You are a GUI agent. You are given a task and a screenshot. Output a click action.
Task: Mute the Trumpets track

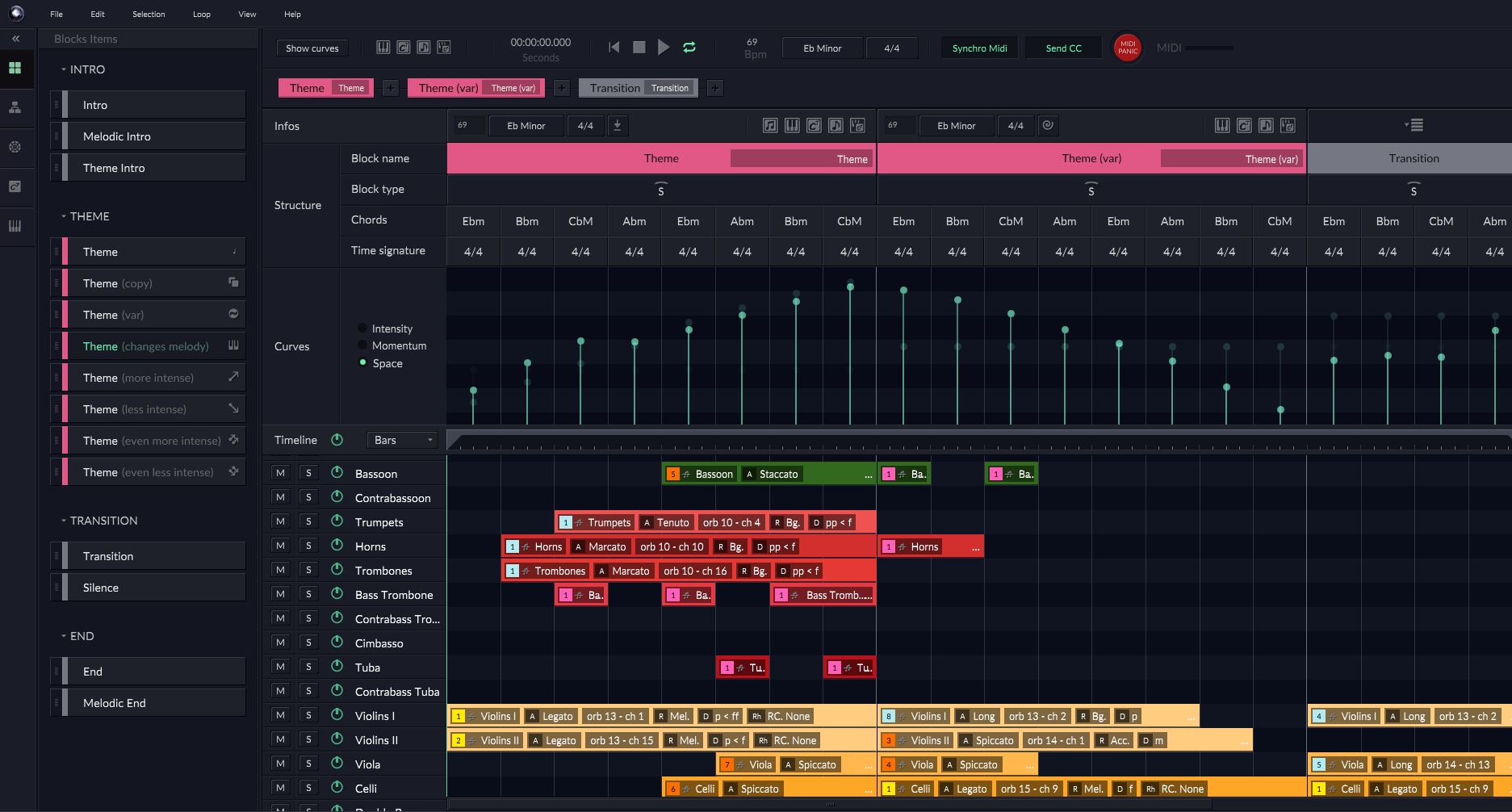click(x=280, y=521)
